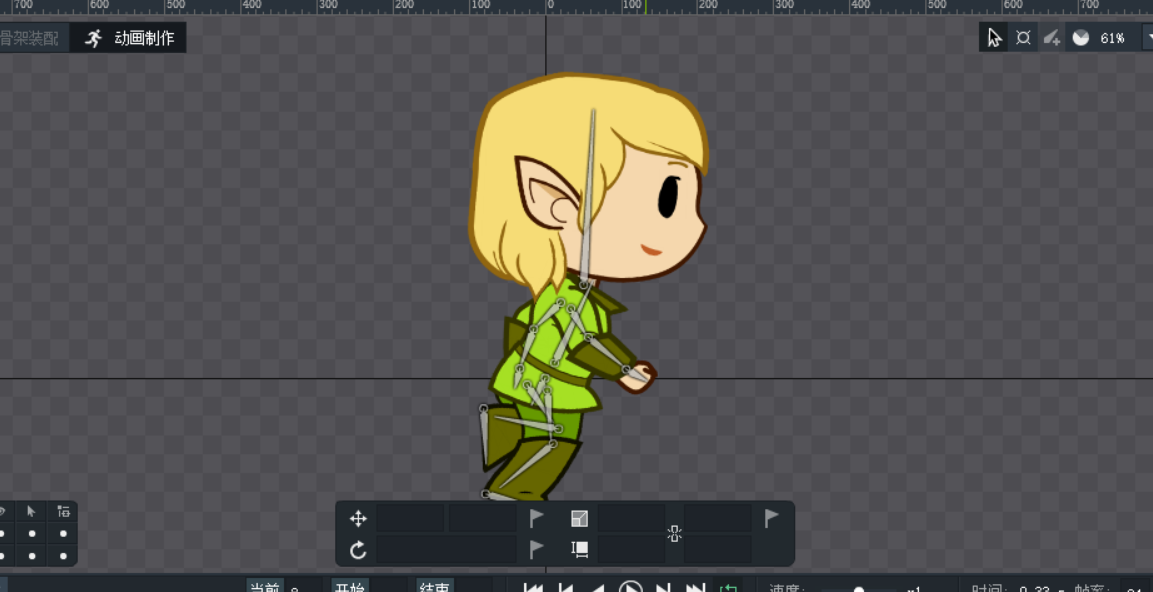The image size is (1153, 592).
Task: Set rotation keyframe with the flag
Action: [x=538, y=549]
